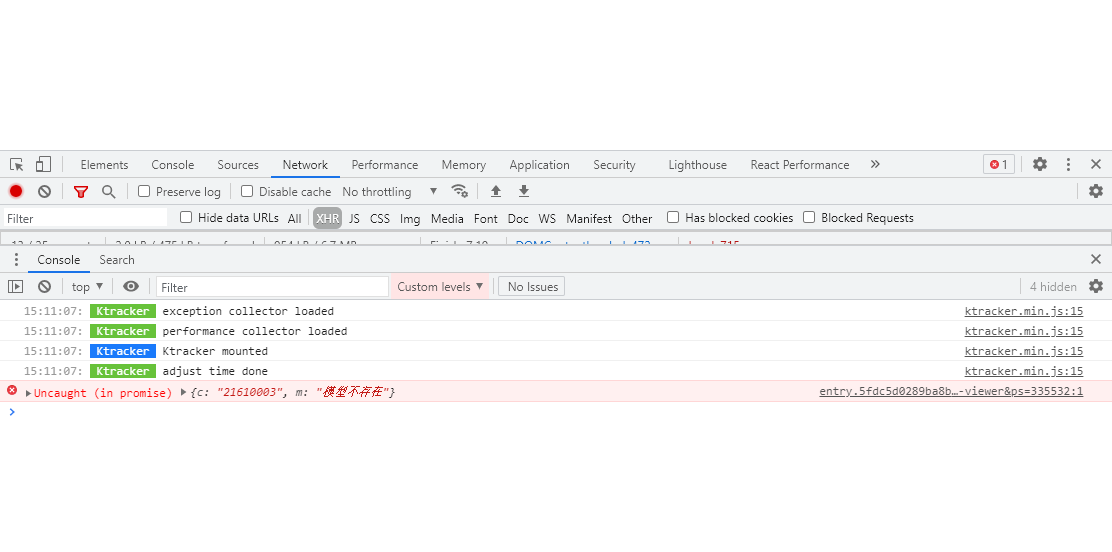Switch to the drawer Search tab
Viewport: 1112px width, 552px height.
click(117, 260)
